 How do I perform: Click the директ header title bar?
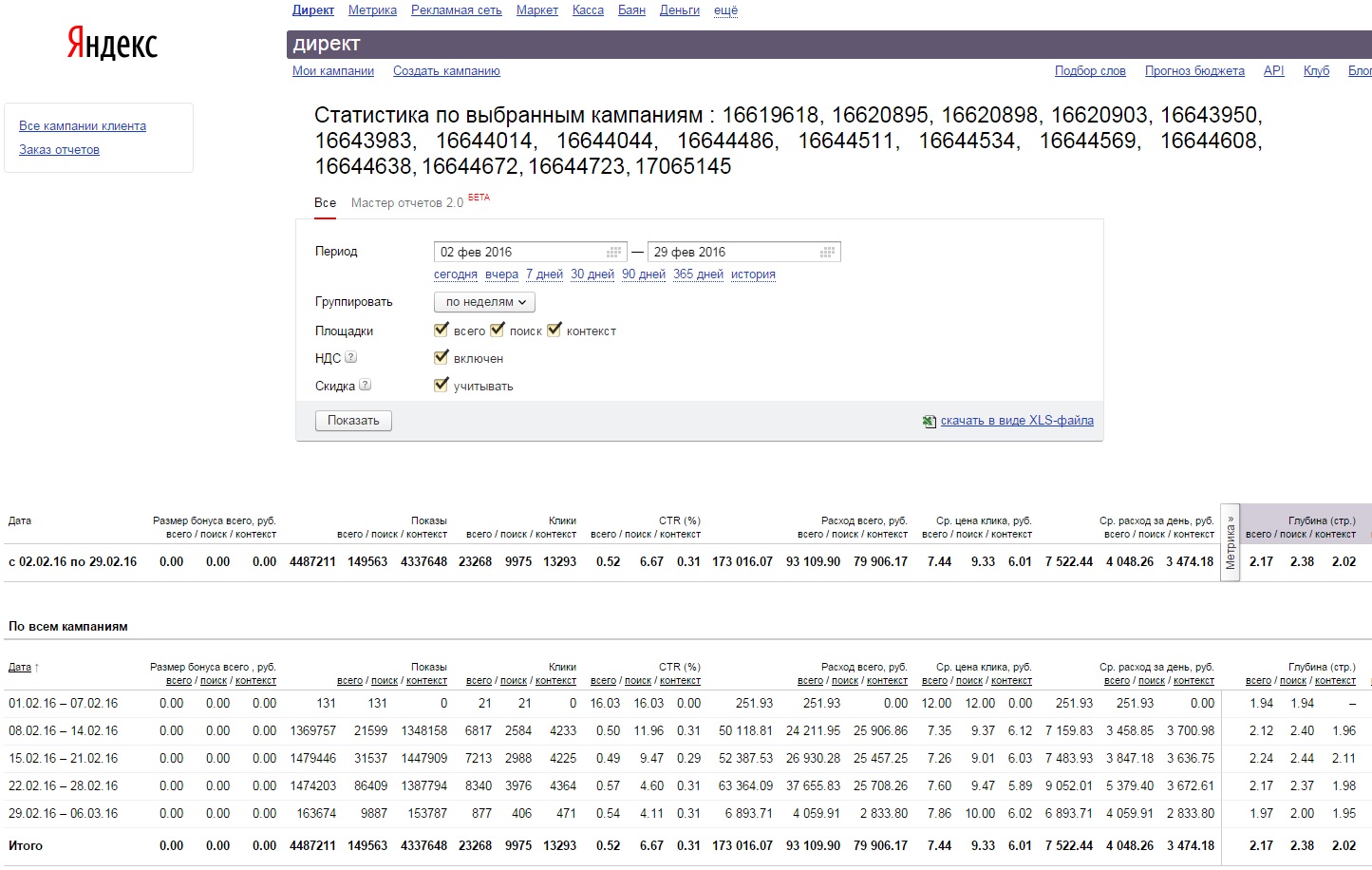pos(829,44)
